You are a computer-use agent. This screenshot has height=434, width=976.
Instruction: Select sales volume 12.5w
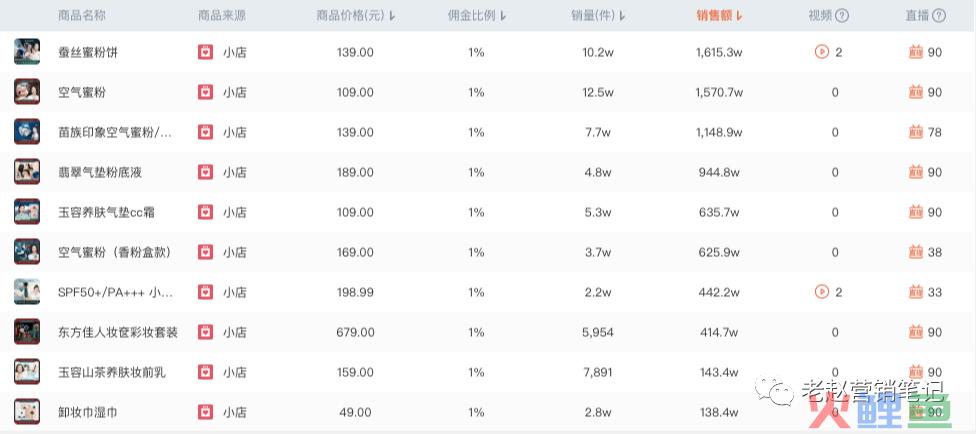click(598, 92)
